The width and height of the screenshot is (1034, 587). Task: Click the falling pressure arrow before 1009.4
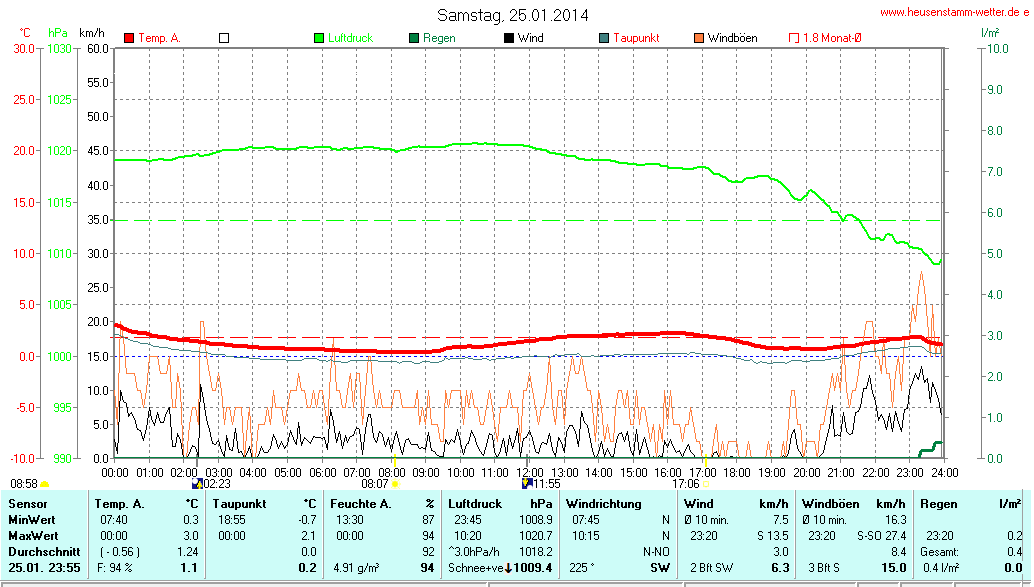(x=508, y=568)
